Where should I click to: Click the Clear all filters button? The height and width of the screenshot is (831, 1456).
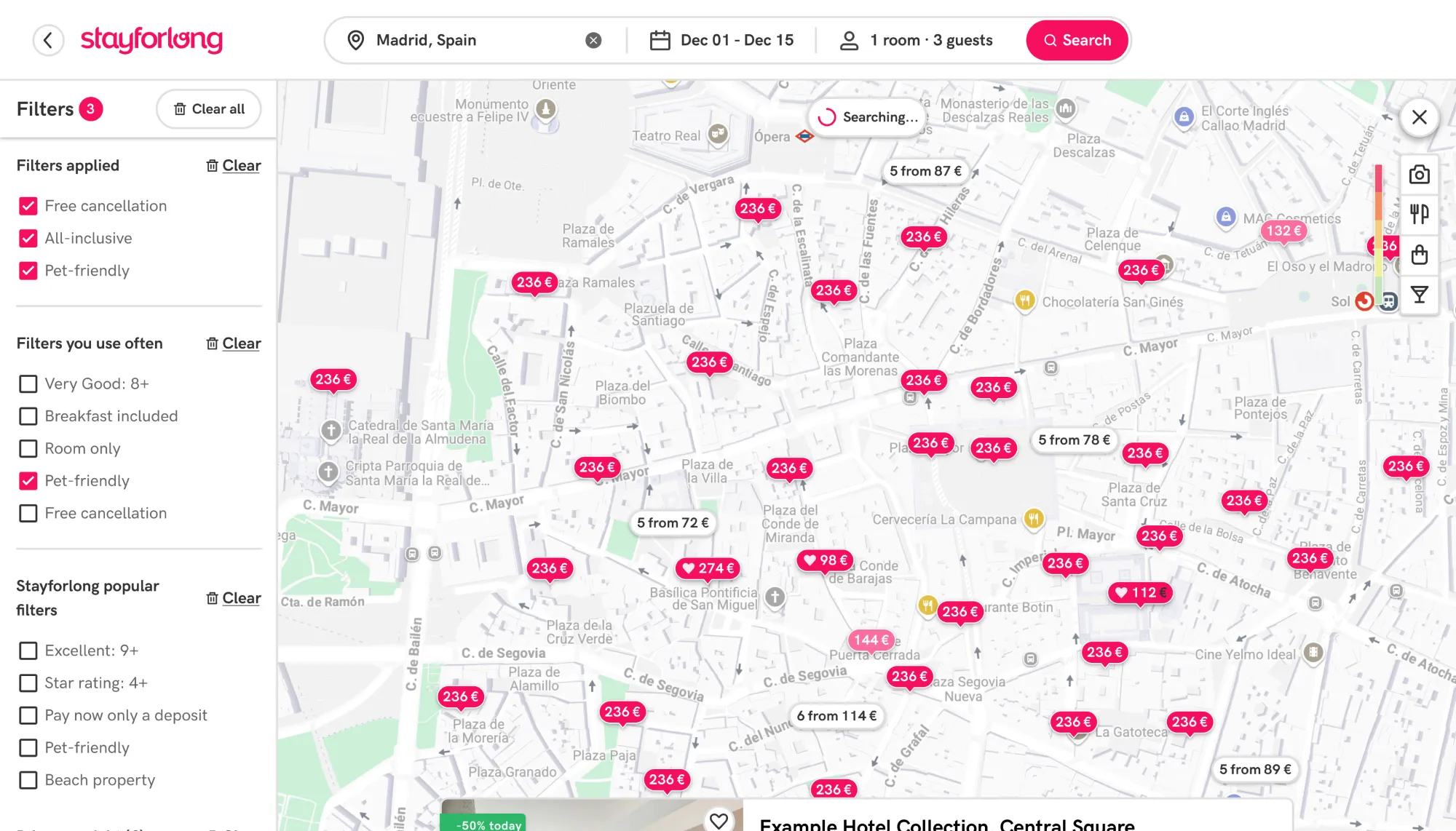point(209,109)
